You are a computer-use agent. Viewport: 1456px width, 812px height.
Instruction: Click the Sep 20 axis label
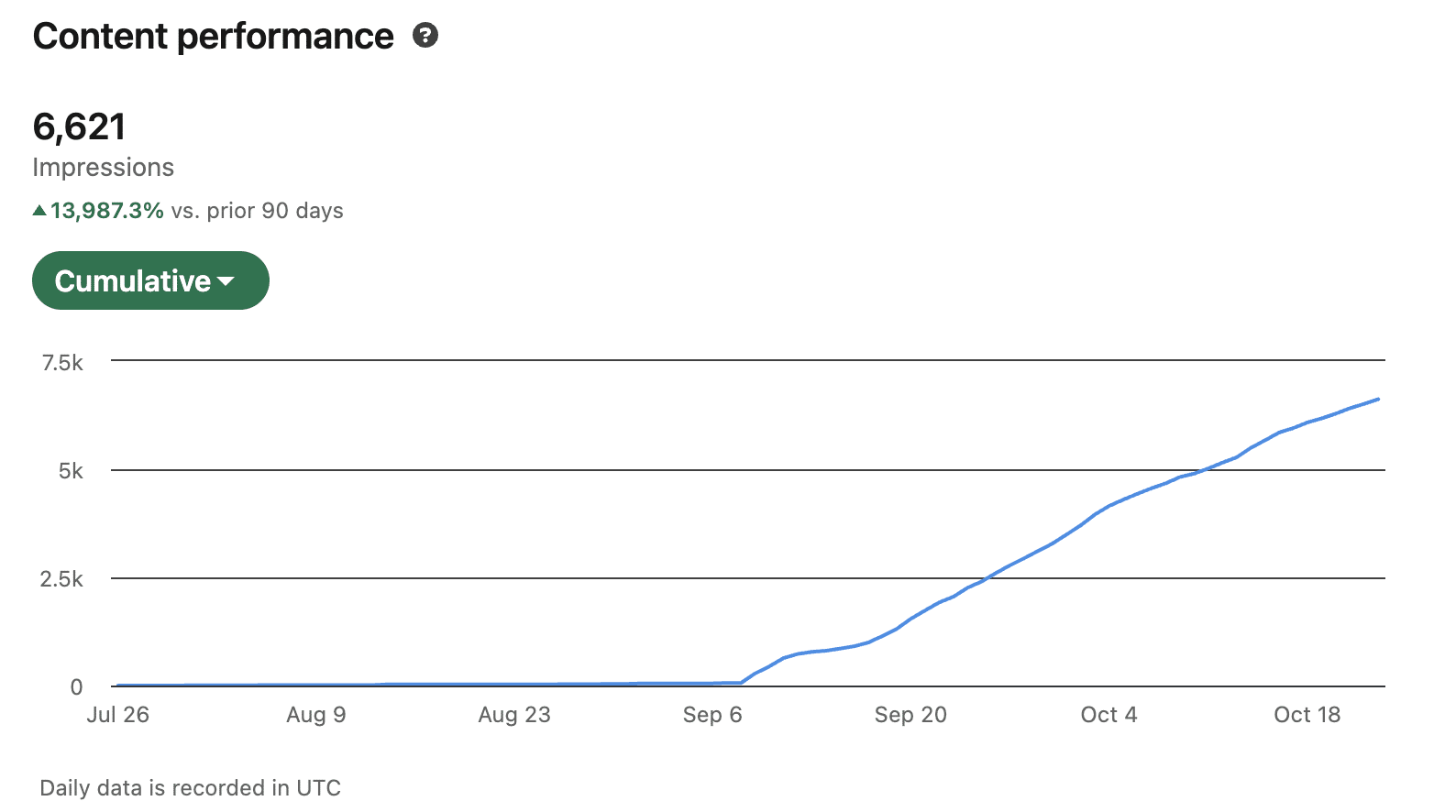click(910, 715)
